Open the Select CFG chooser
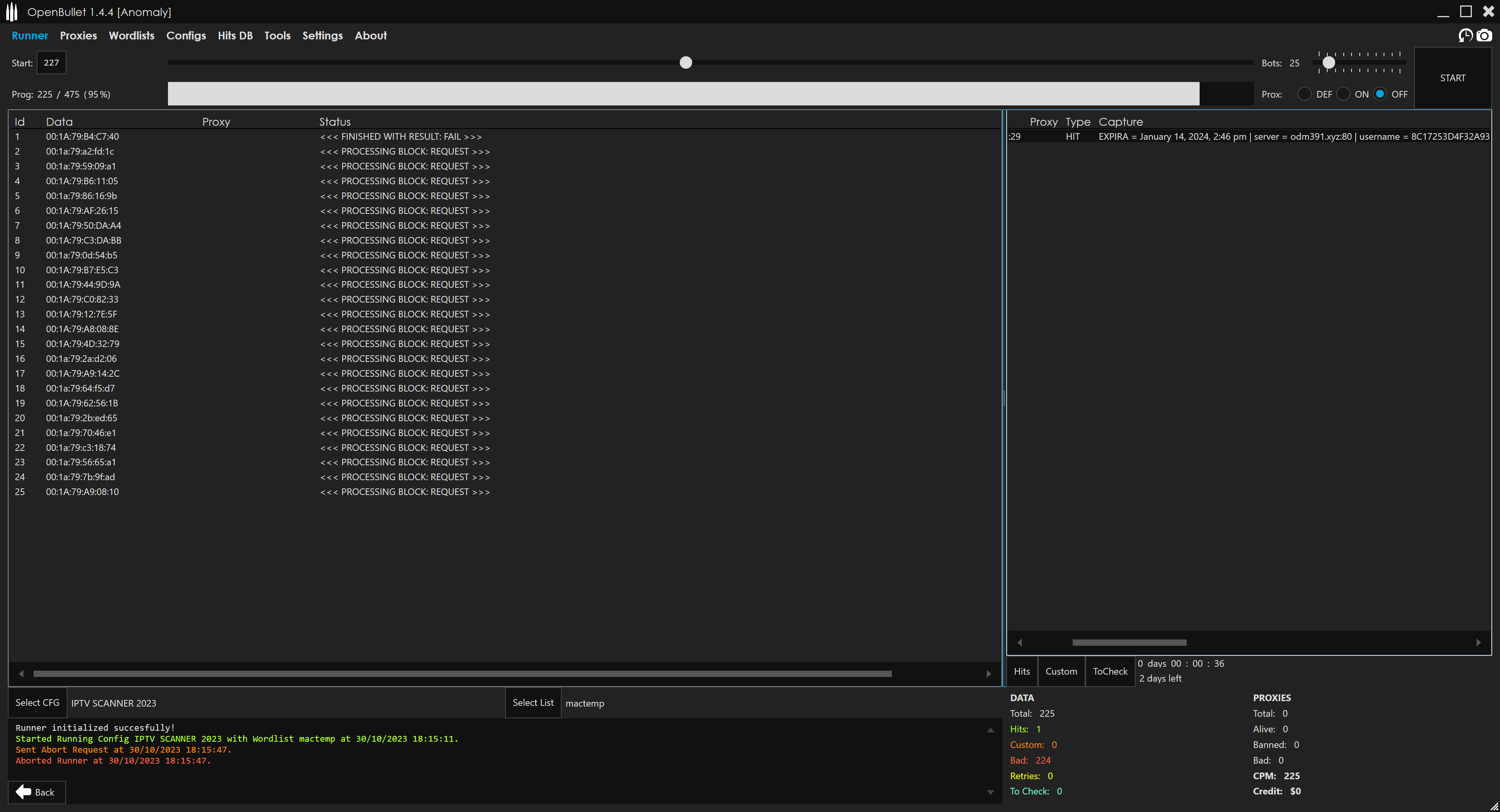 (x=37, y=703)
